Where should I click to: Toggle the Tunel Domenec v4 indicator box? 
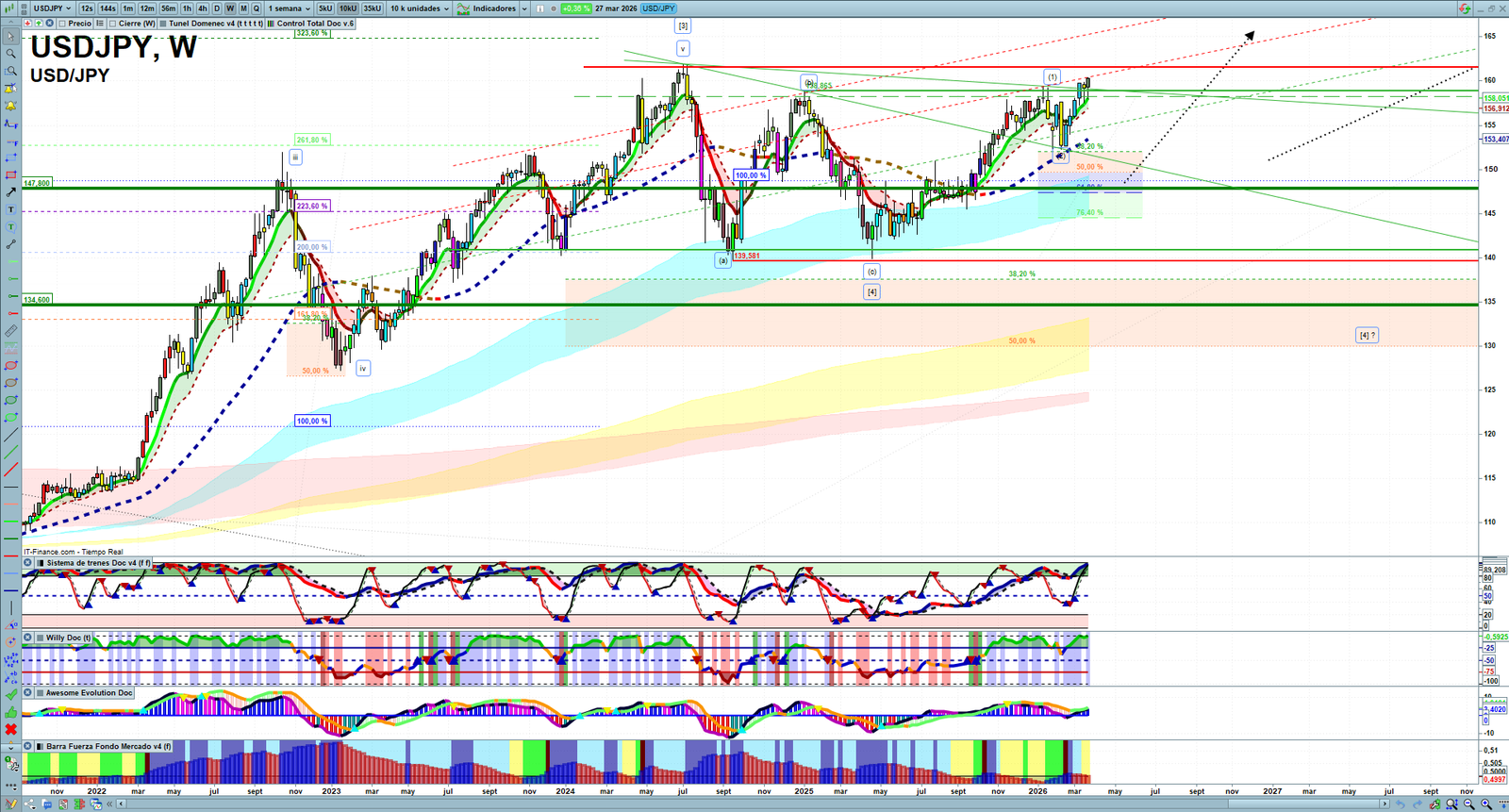tap(163, 24)
